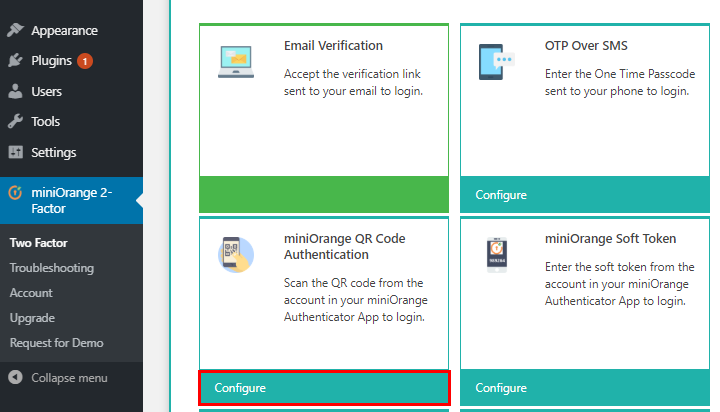Open the miniOrange 2-Factor menu
This screenshot has width=720, height=412.
coord(71,200)
